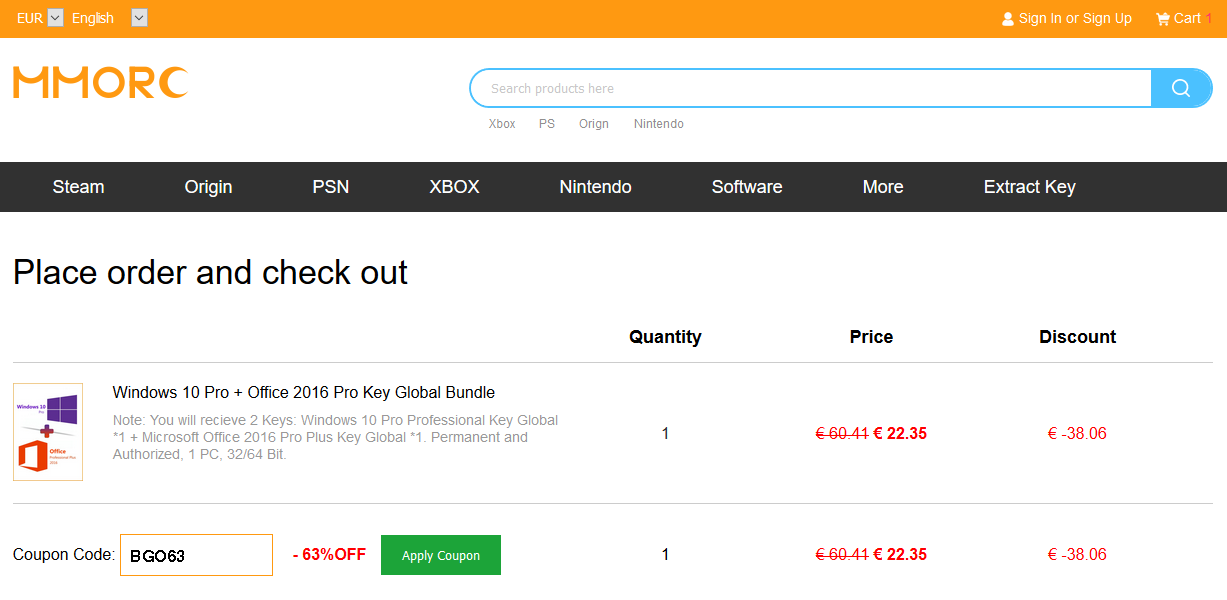Expand the More menu item

(882, 187)
